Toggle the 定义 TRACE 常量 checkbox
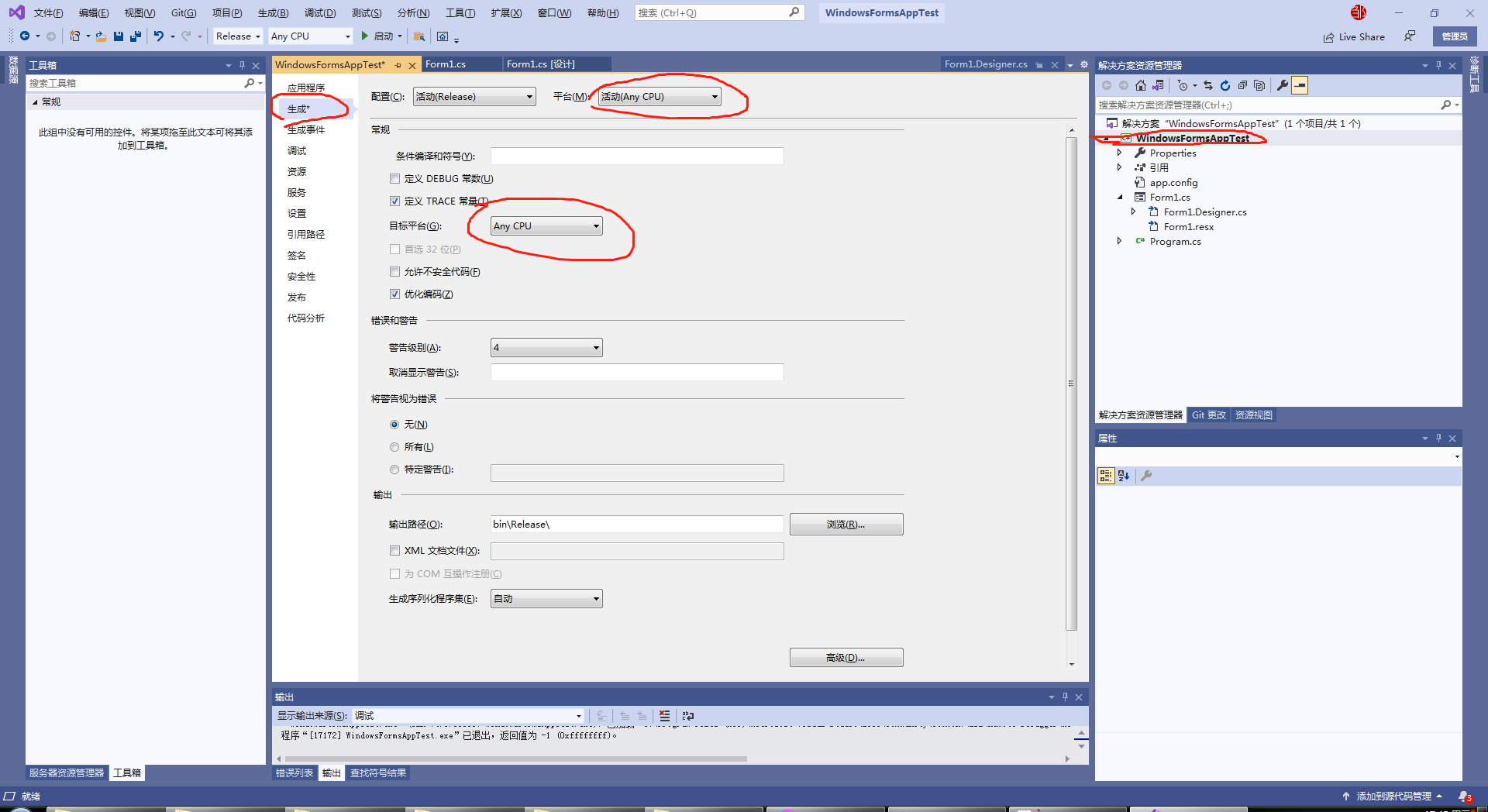 click(x=394, y=201)
